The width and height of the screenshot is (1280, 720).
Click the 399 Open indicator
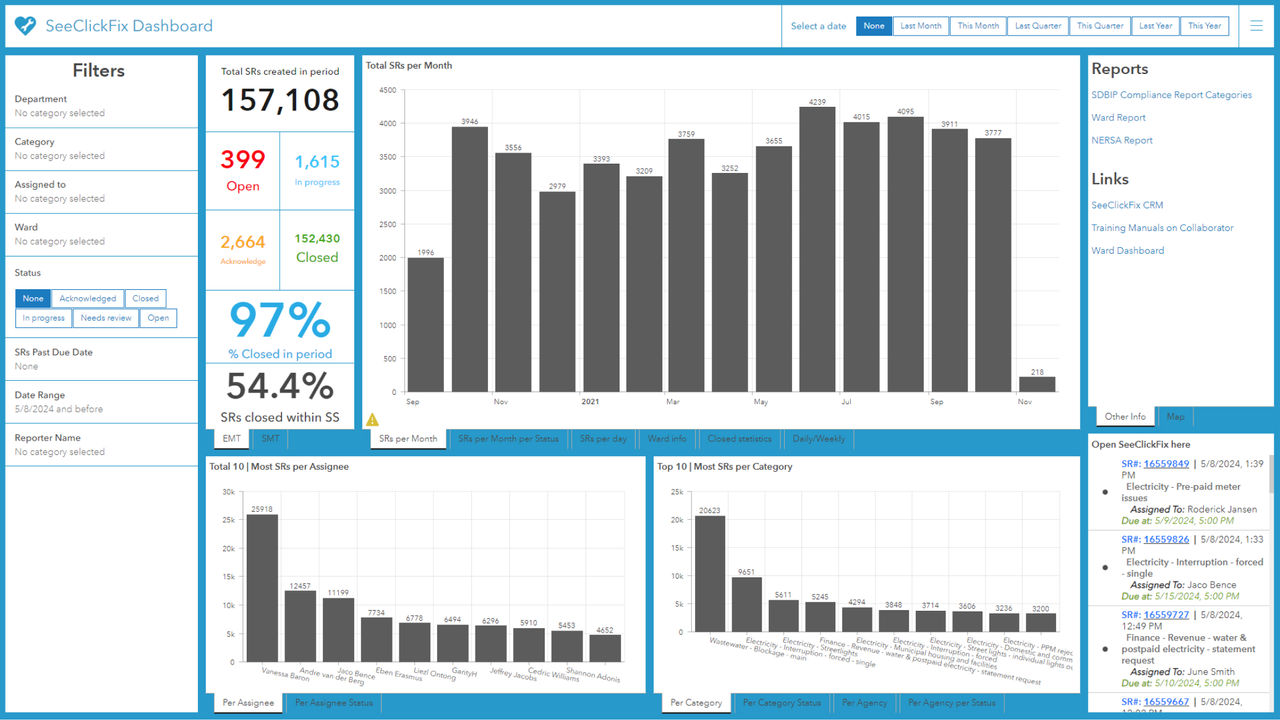(243, 170)
